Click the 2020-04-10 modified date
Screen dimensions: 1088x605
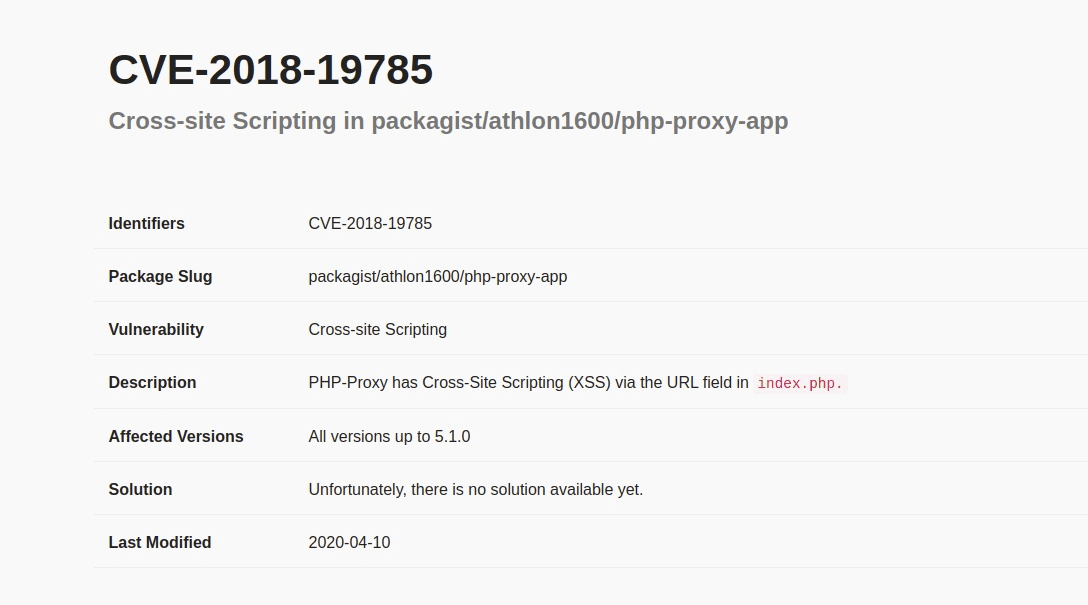[x=349, y=542]
